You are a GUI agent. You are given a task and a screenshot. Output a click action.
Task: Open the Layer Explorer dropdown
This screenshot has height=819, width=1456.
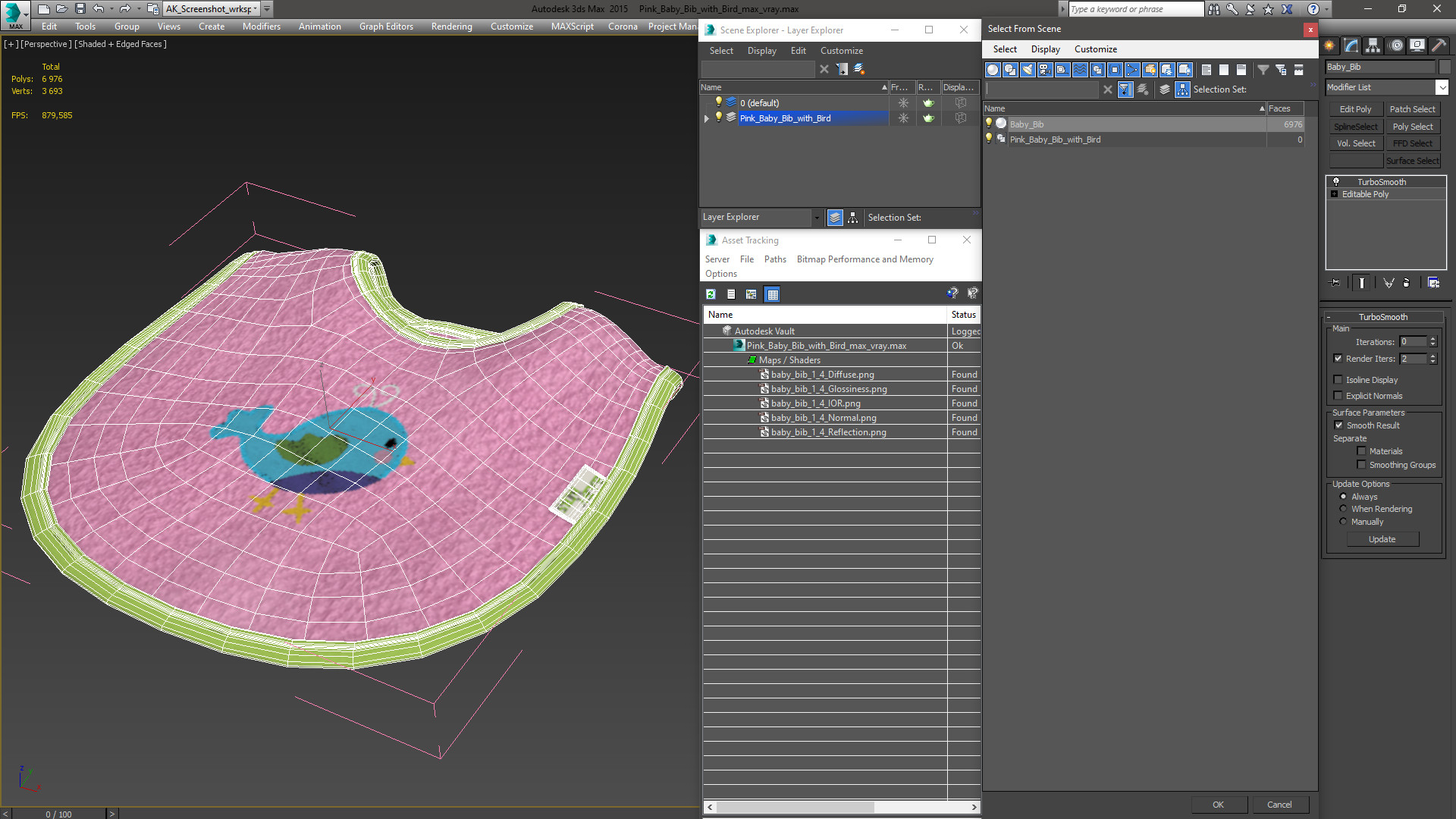[x=816, y=218]
